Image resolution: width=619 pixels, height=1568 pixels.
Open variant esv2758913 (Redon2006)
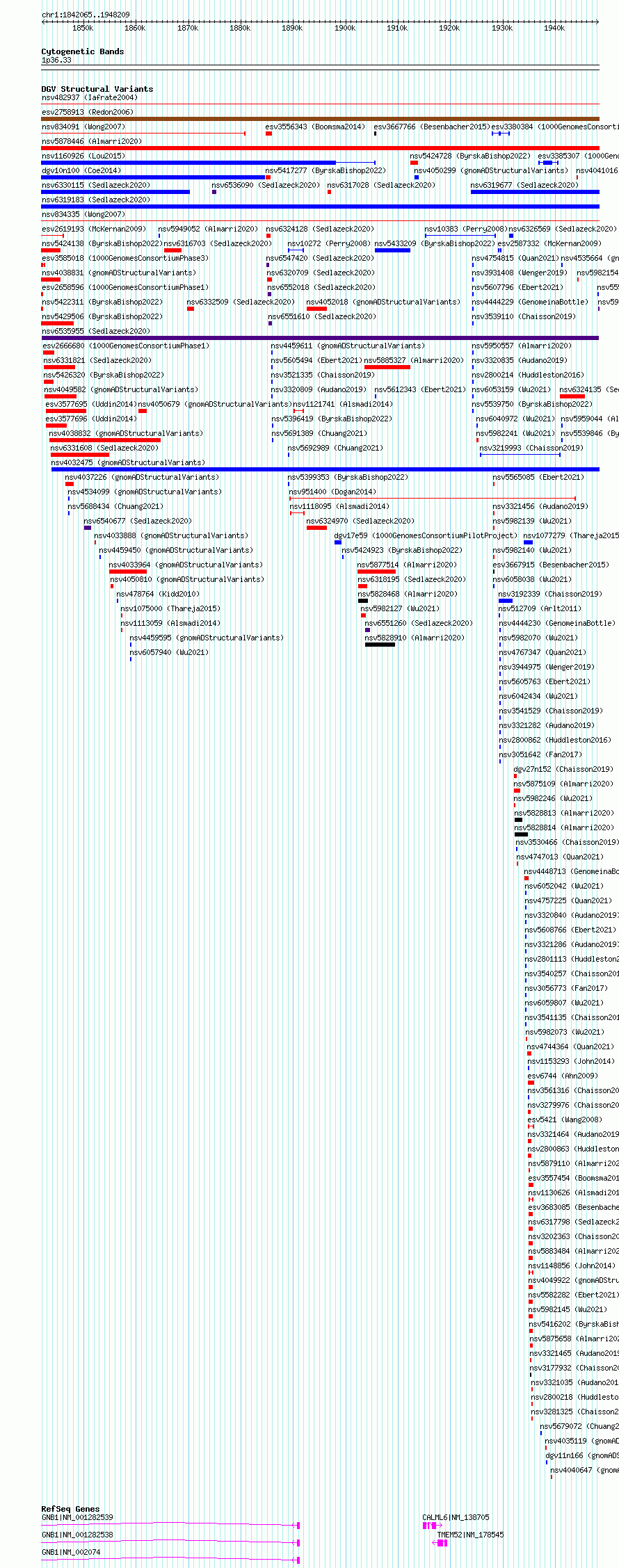coord(88,113)
